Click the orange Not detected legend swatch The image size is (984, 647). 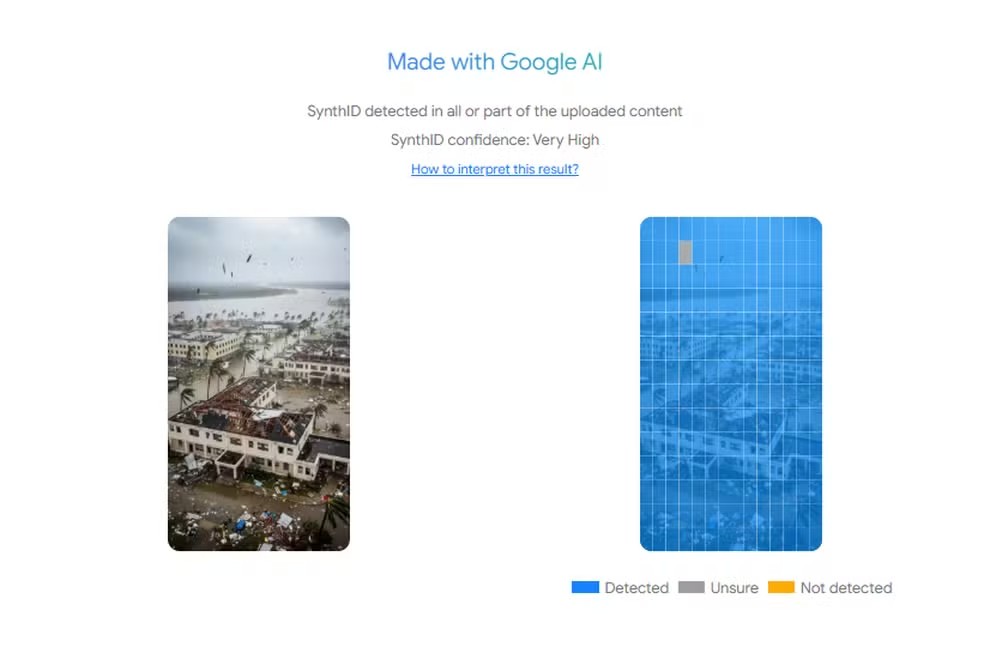781,587
